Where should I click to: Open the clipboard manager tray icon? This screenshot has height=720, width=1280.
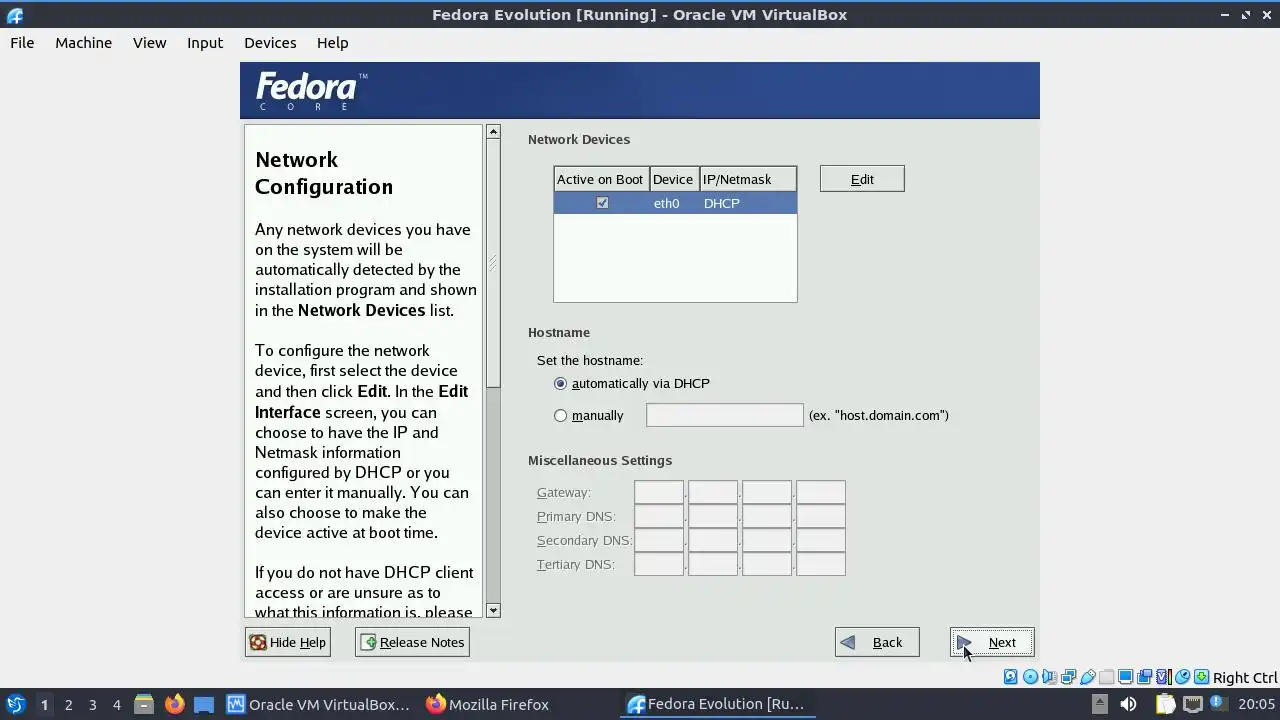(x=1164, y=704)
